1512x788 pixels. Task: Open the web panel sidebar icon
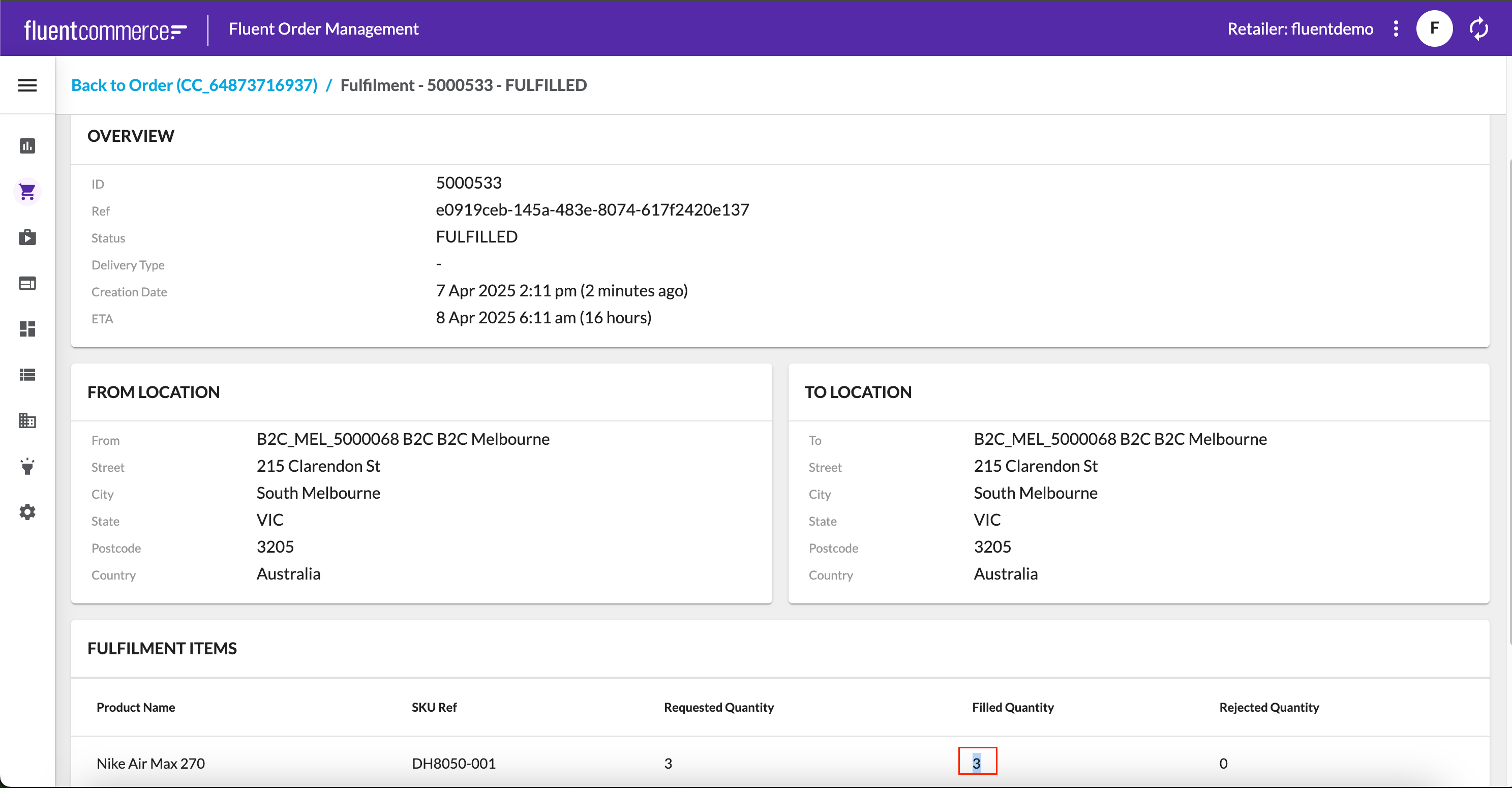pyautogui.click(x=27, y=283)
